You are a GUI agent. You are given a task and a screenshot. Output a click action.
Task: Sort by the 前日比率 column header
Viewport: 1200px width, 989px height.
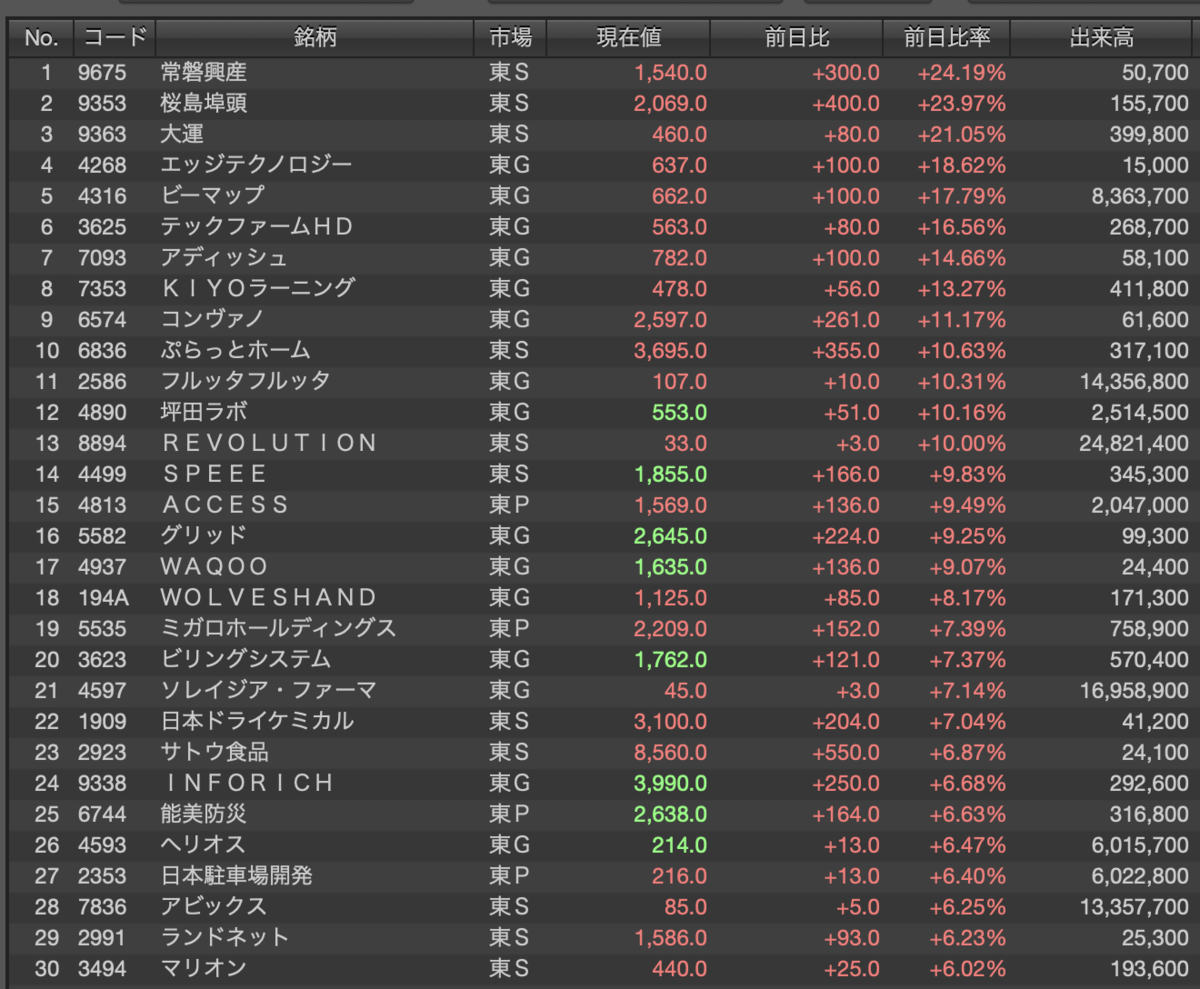tap(947, 38)
